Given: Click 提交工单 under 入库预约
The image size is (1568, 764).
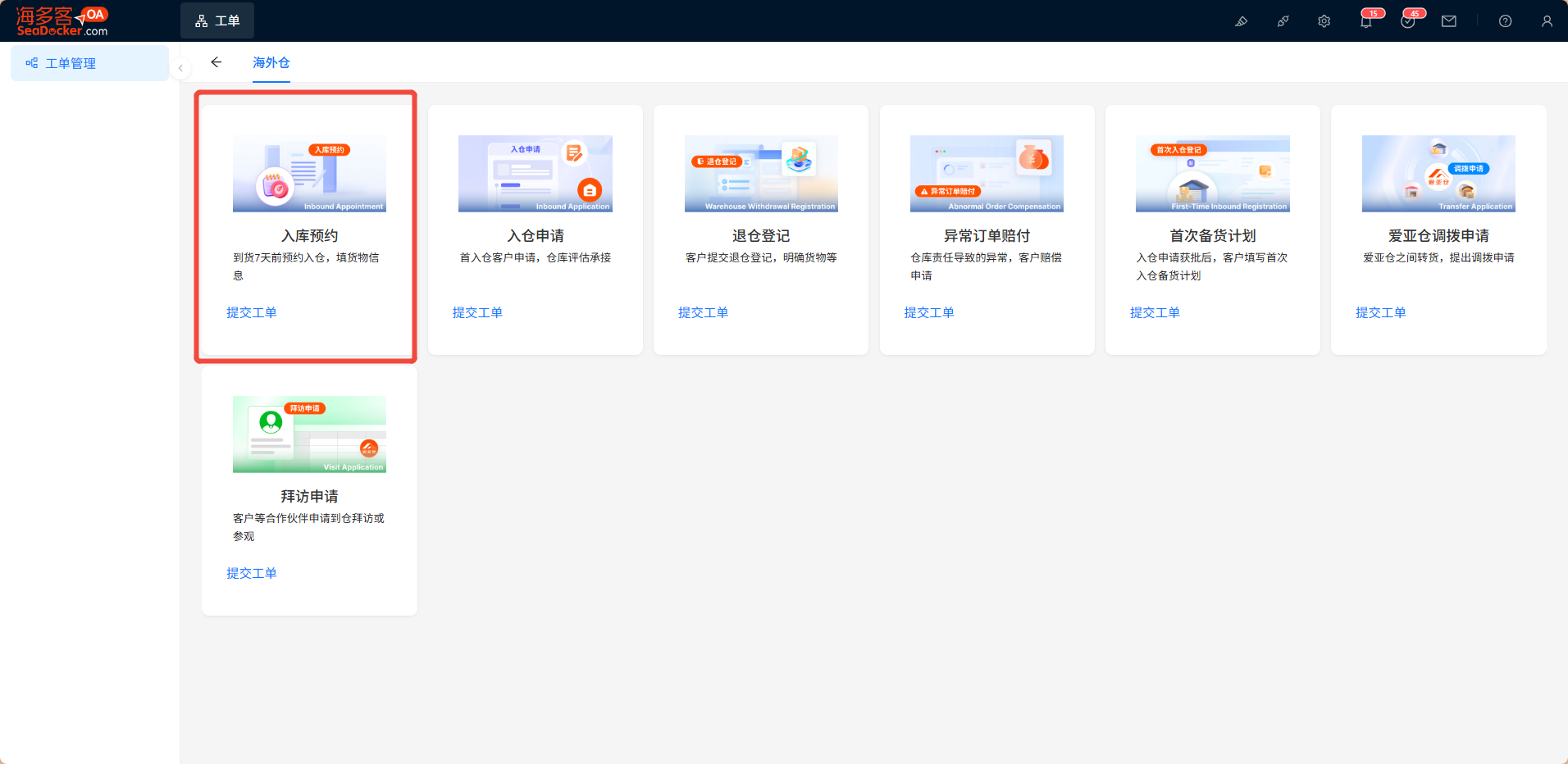Looking at the screenshot, I should coord(252,312).
